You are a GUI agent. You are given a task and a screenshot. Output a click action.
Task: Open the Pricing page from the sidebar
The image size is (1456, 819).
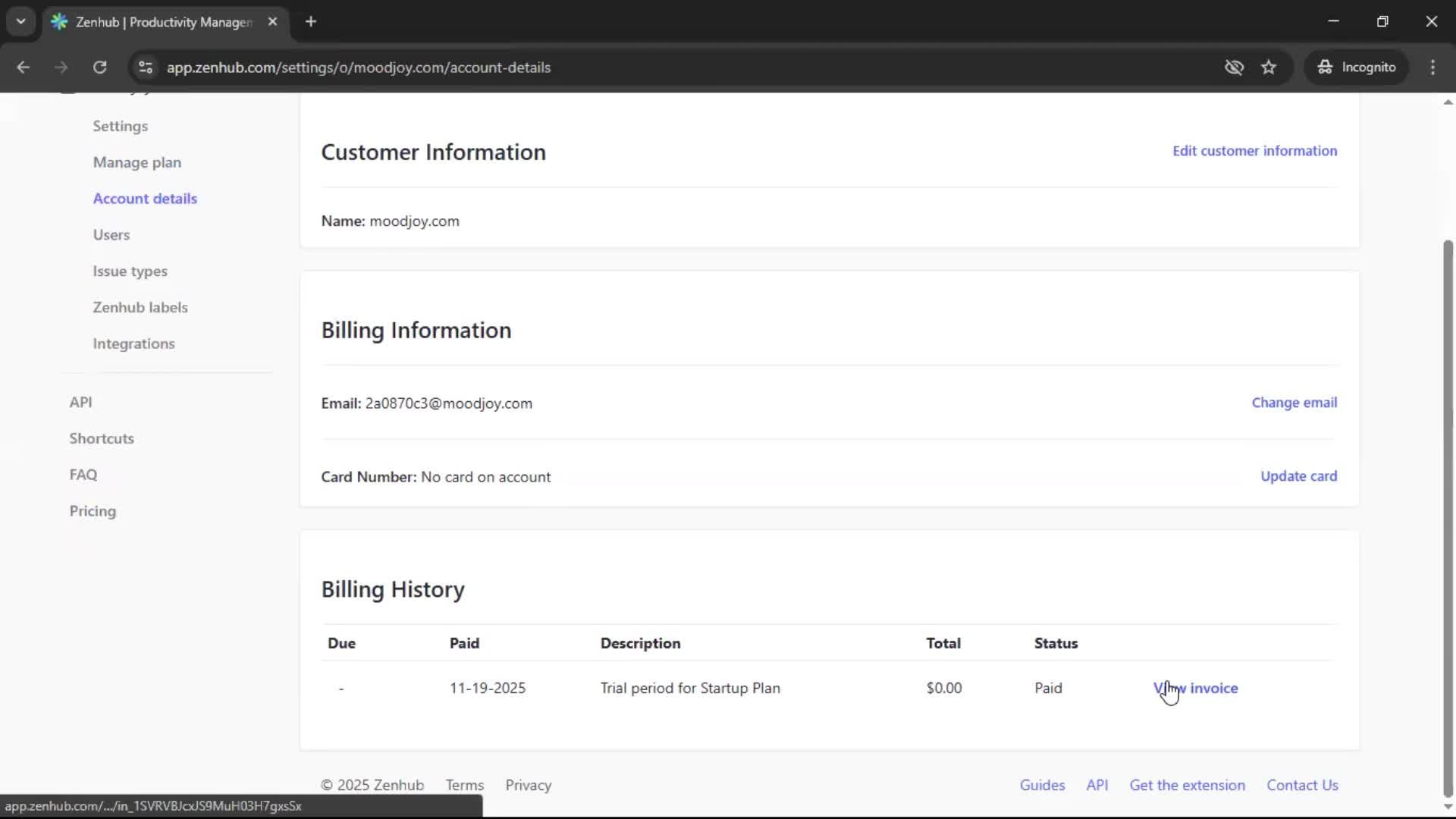pyautogui.click(x=92, y=511)
